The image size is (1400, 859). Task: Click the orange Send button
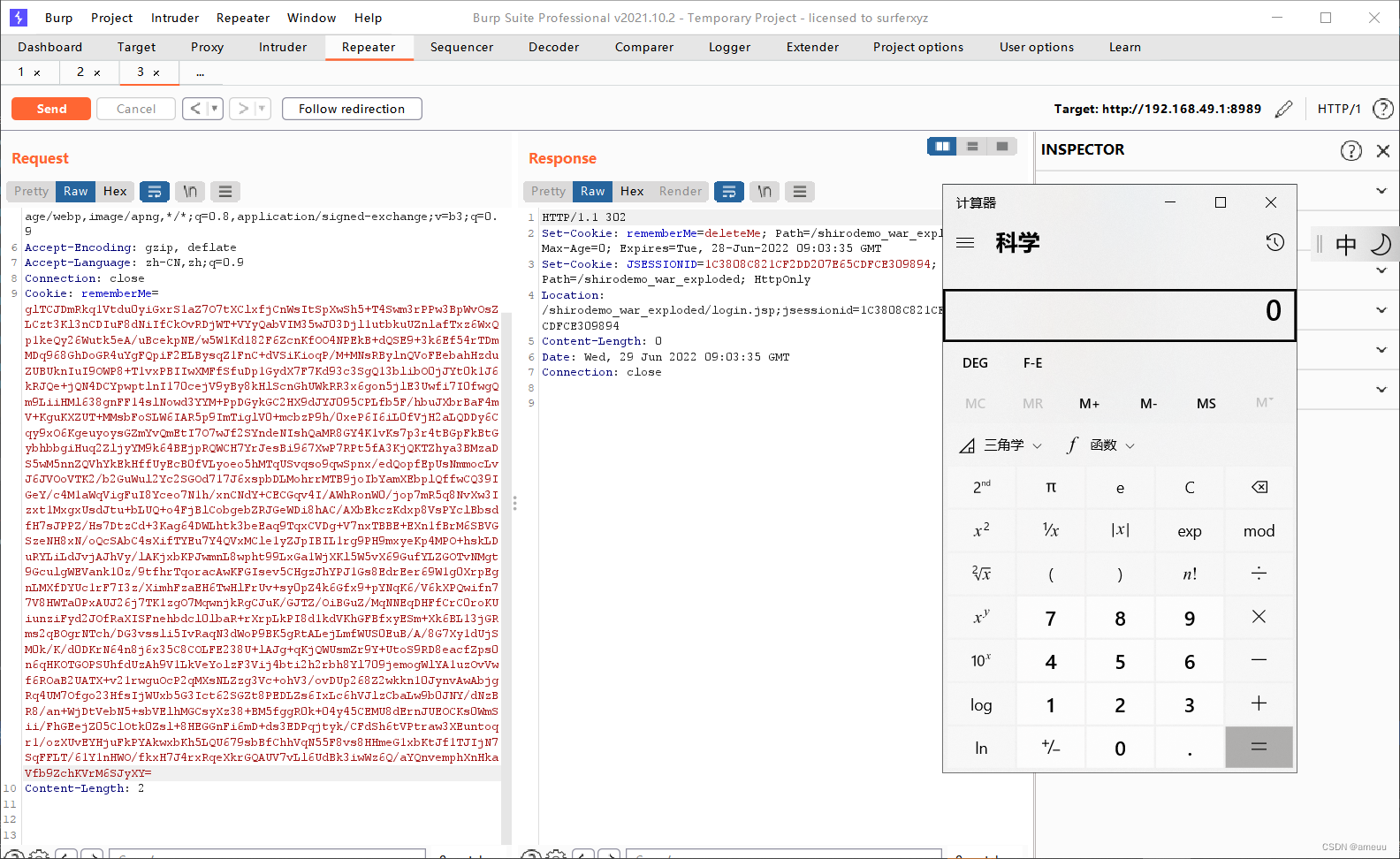pyautogui.click(x=51, y=109)
